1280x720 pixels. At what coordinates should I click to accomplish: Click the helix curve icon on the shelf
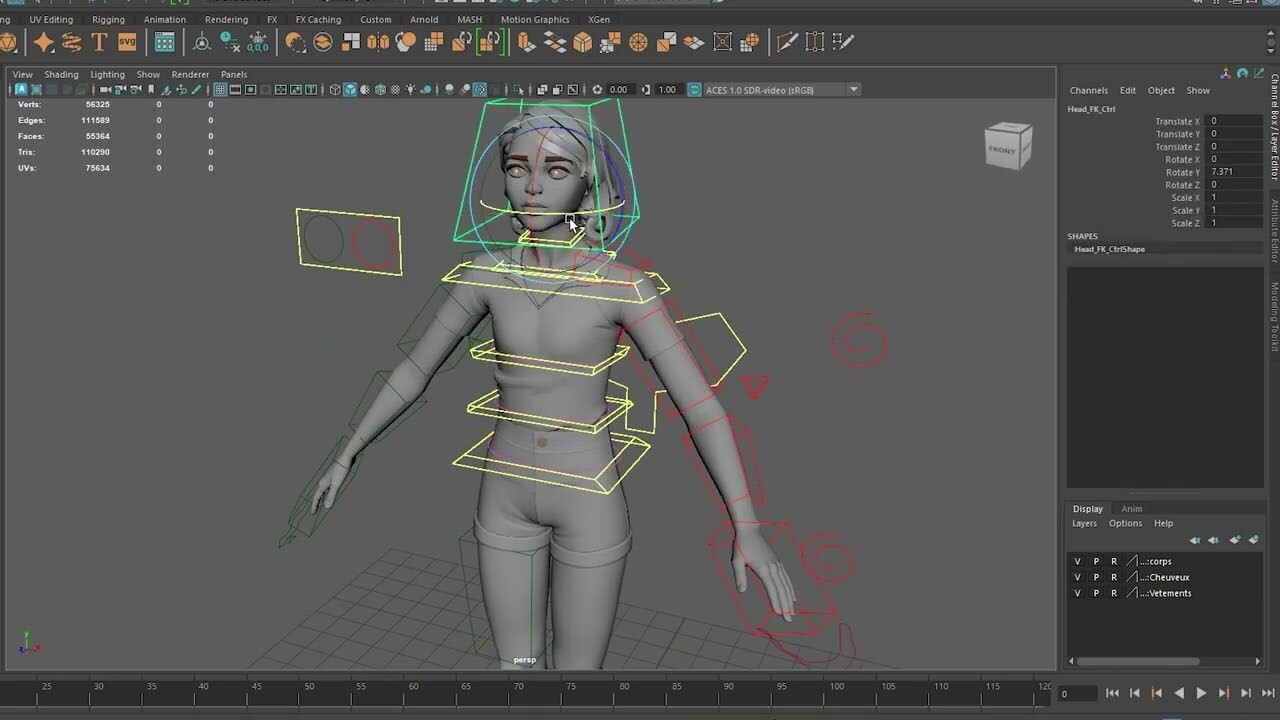pyautogui.click(x=71, y=41)
